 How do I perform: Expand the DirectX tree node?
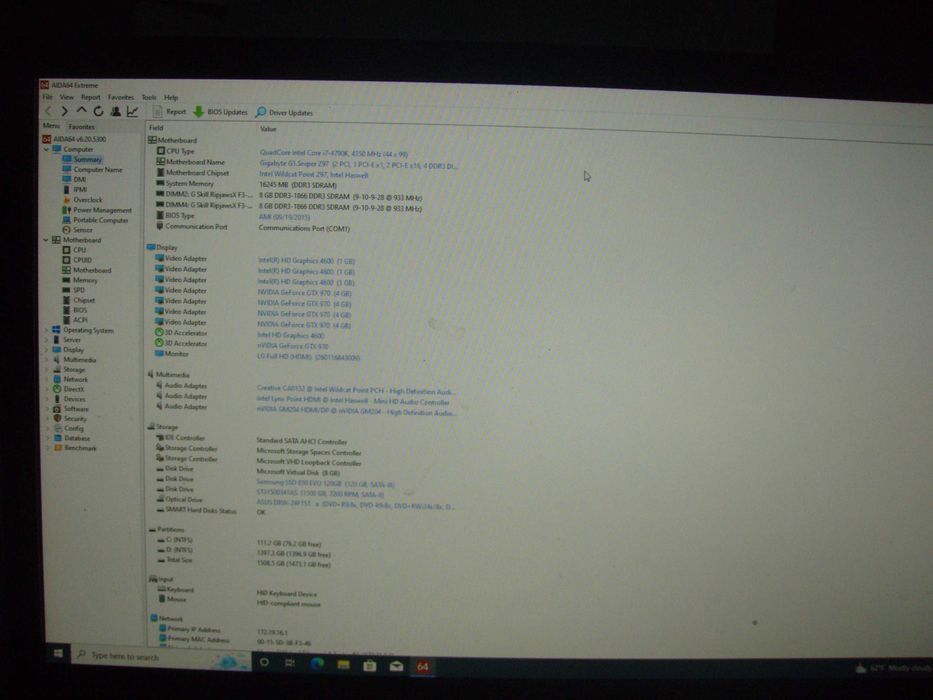click(x=47, y=389)
